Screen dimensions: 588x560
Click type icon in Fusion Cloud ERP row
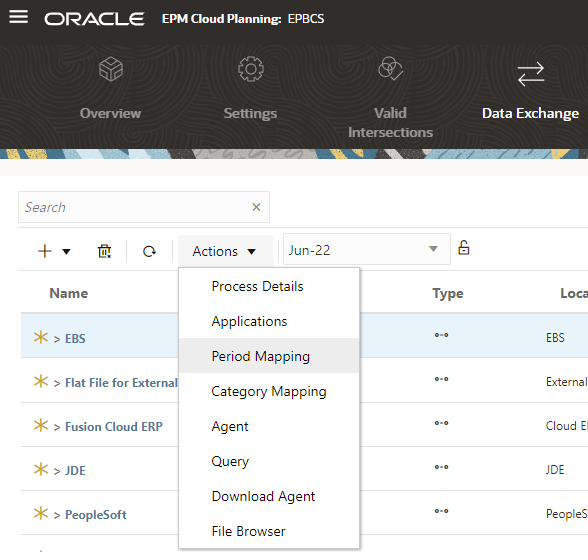coord(441,423)
